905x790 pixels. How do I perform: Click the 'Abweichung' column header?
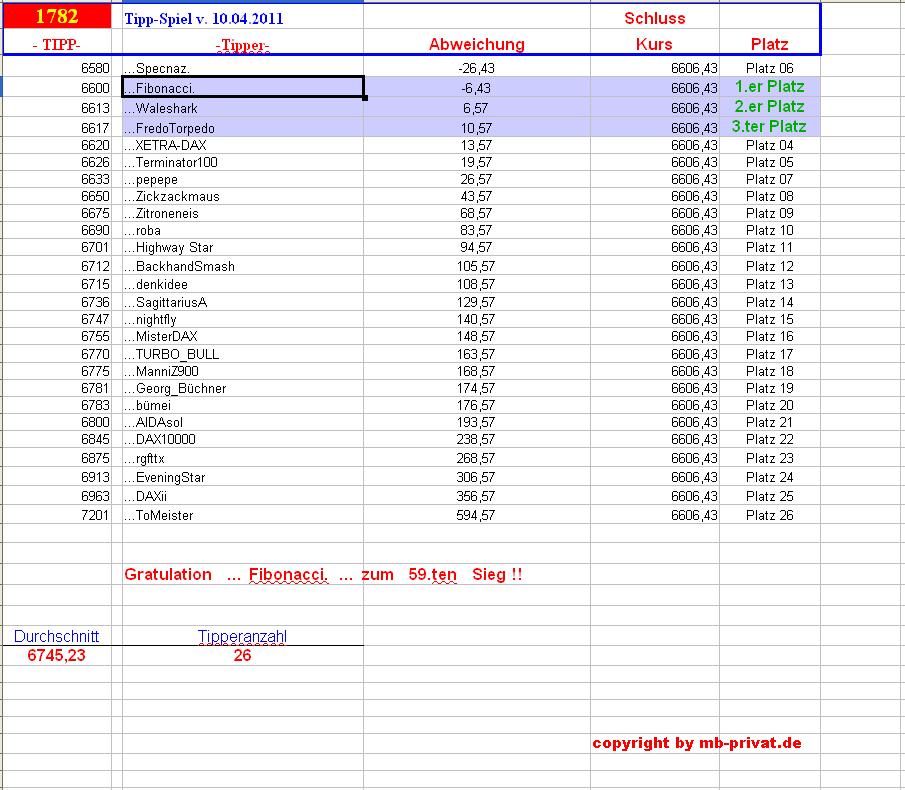477,44
